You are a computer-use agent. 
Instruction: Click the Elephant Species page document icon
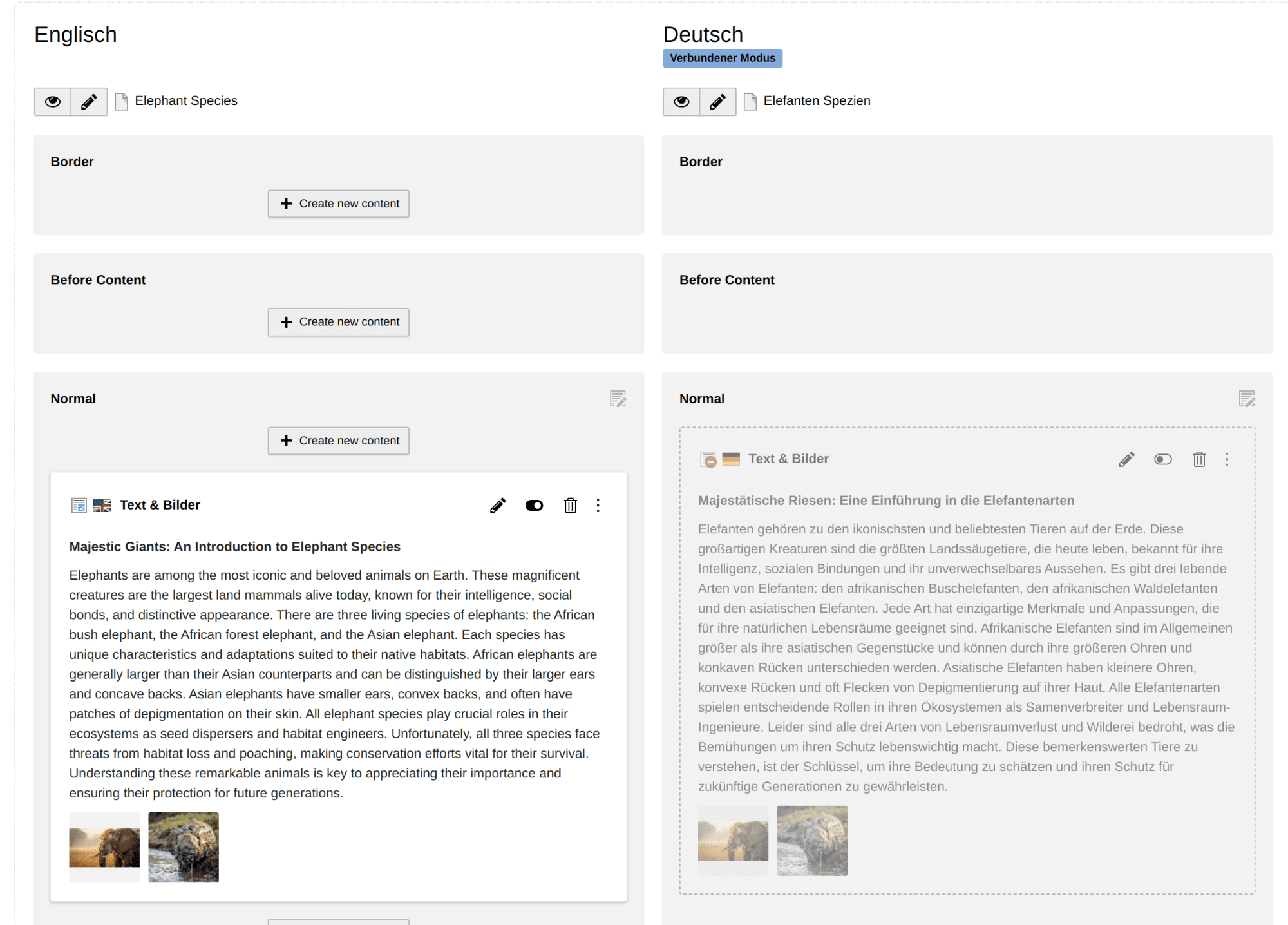tap(121, 102)
